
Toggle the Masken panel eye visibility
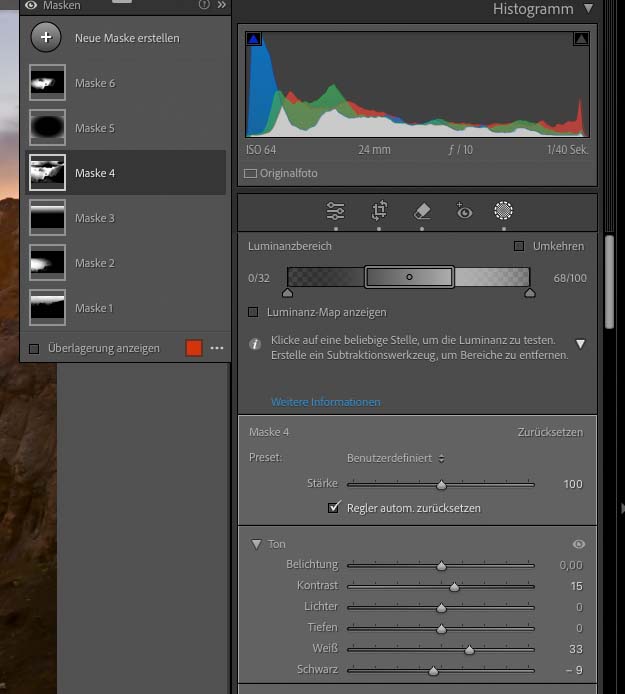(x=30, y=5)
